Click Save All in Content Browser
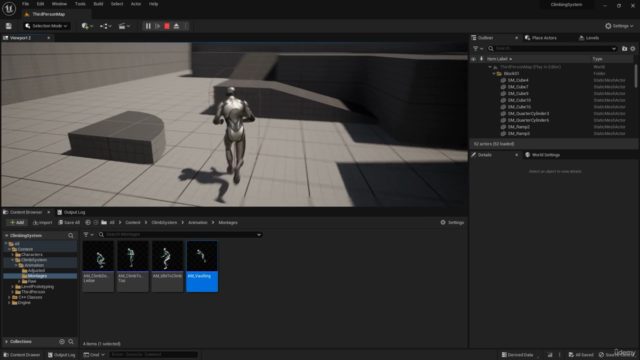The height and width of the screenshot is (360, 640). [x=69, y=223]
